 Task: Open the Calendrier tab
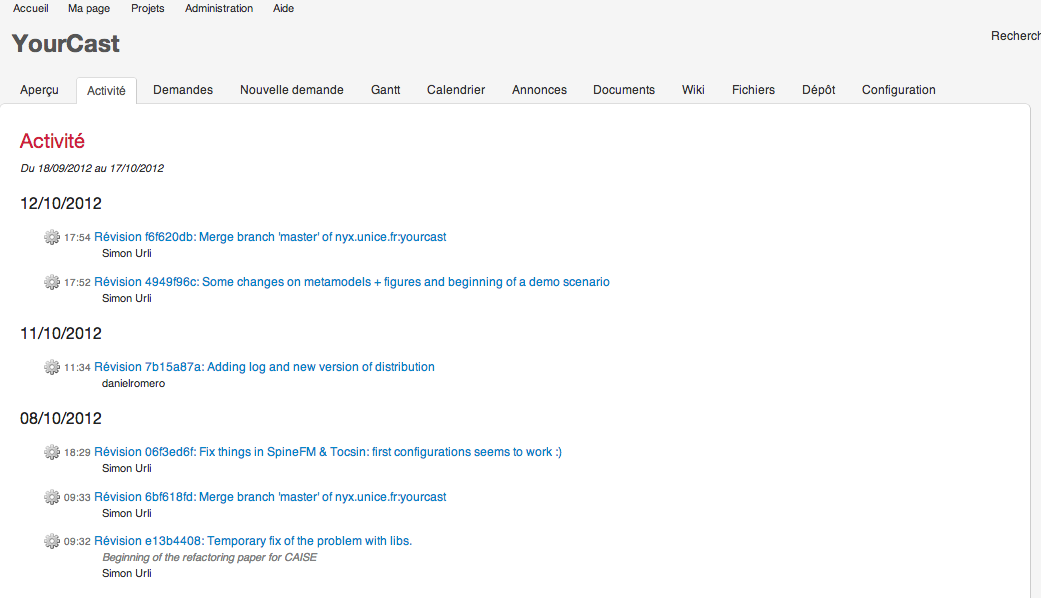[x=456, y=90]
